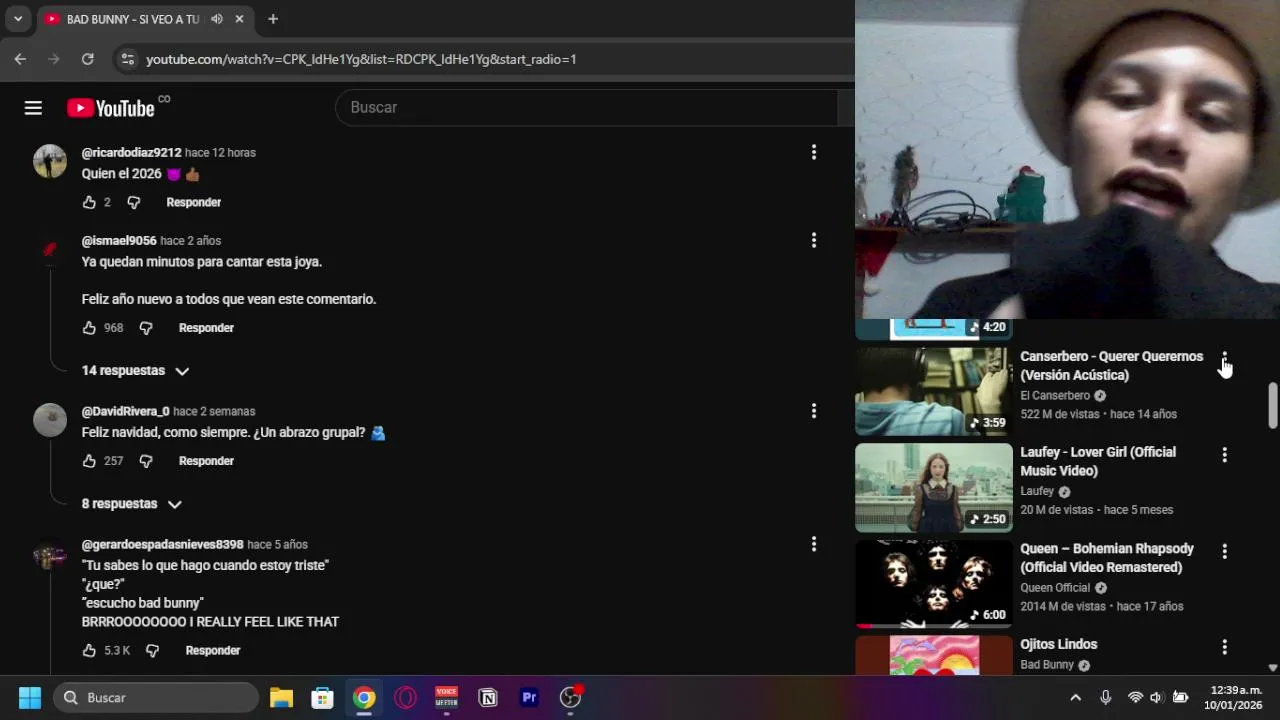This screenshot has width=1280, height=720.
Task: Click the avatar of @DavidRivera_0
Action: 50,420
